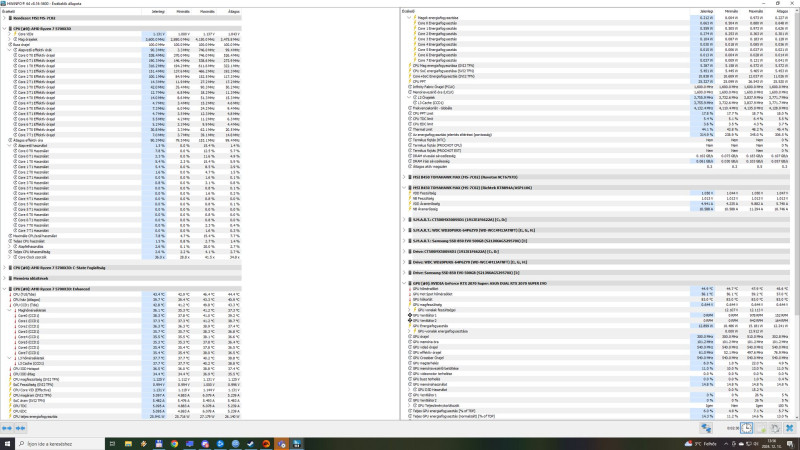Expand S.M.A.R.T.: WDC drive group
The width and height of the screenshot is (800, 450).
click(x=404, y=230)
